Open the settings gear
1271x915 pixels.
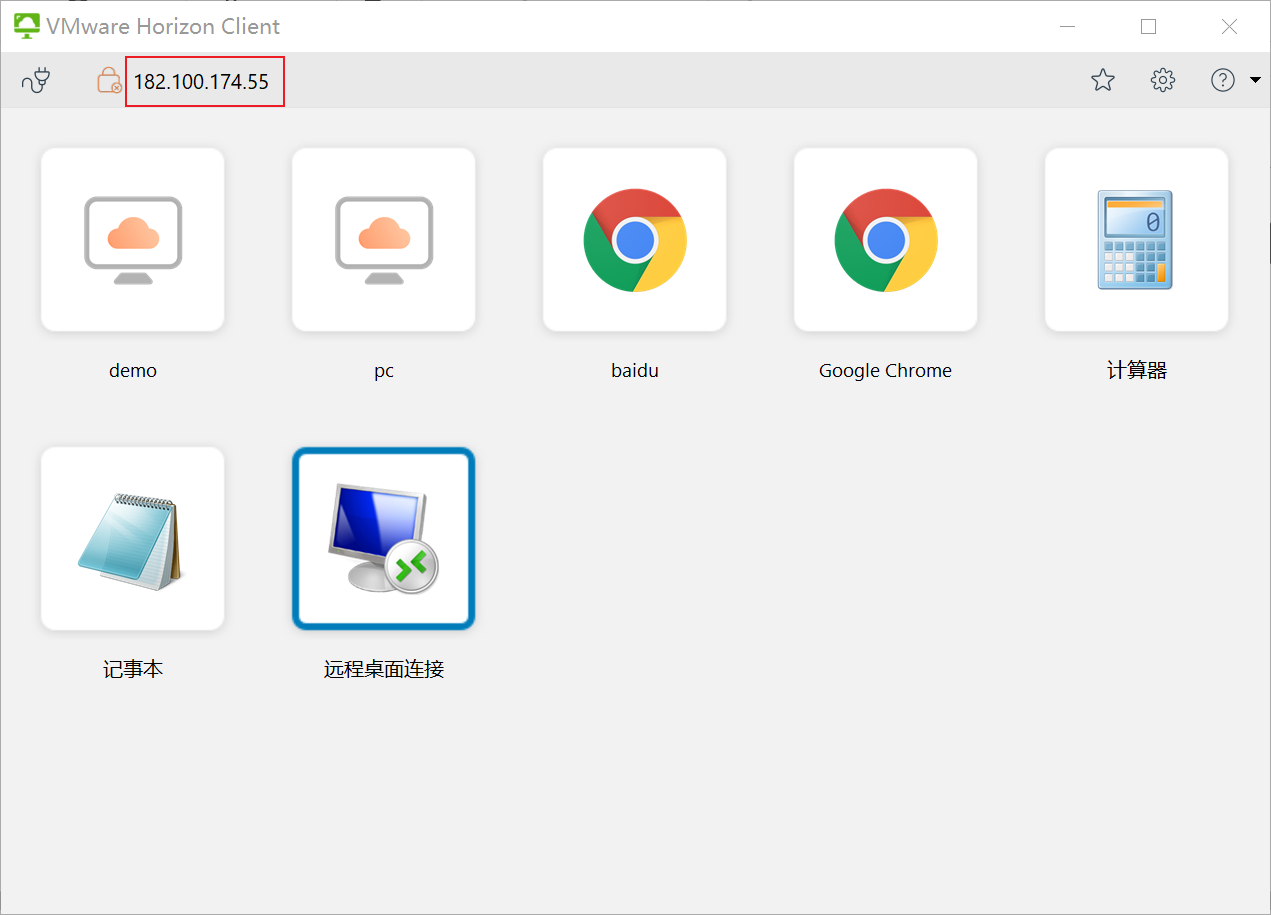1162,80
